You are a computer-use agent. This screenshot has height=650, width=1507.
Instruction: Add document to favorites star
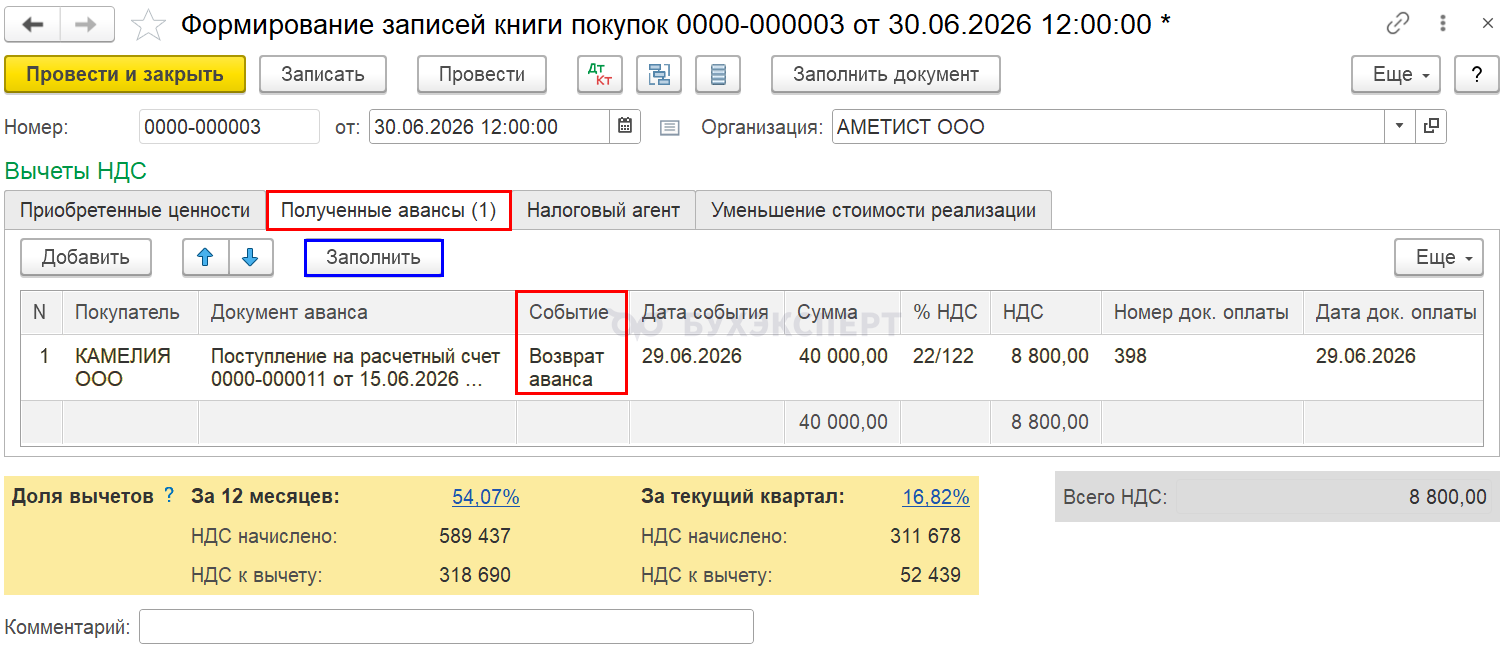[148, 25]
